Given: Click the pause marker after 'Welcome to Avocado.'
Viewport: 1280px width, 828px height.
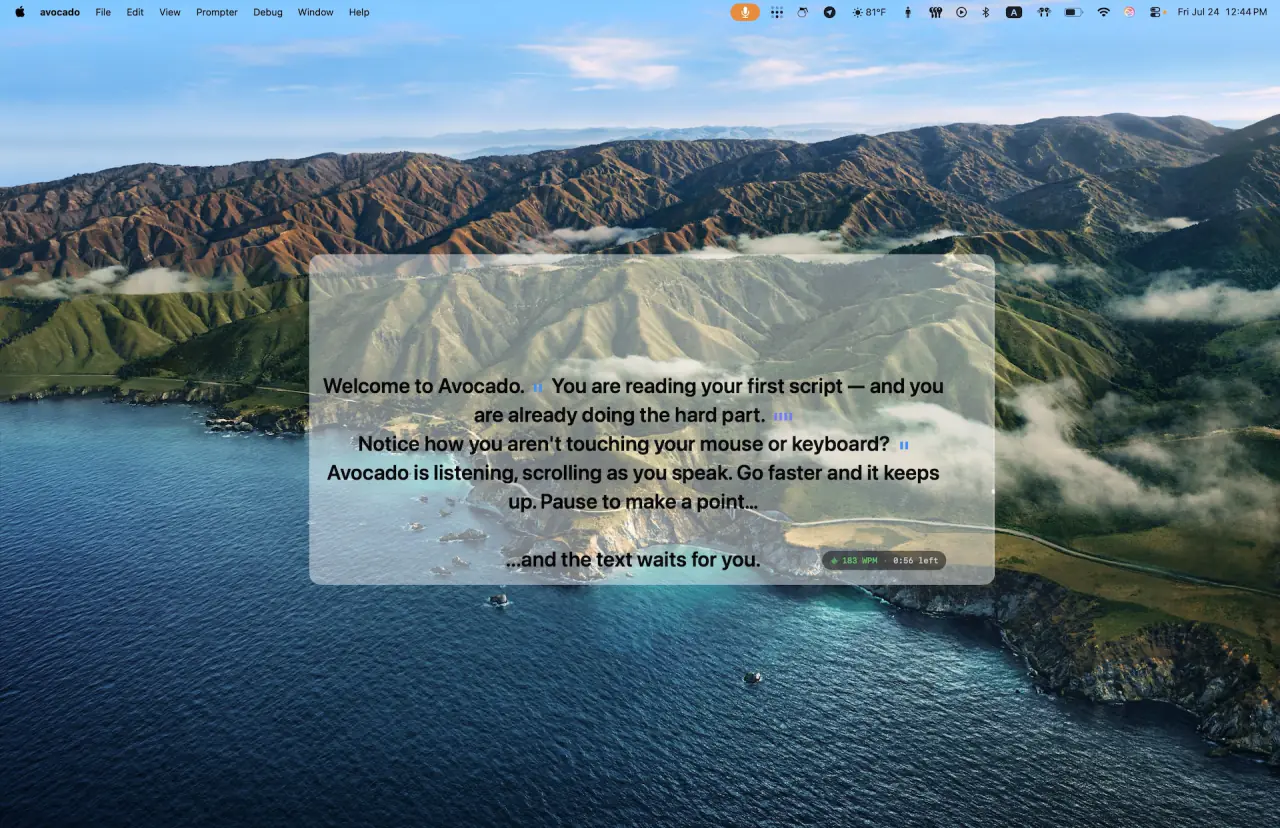Looking at the screenshot, I should click(538, 387).
